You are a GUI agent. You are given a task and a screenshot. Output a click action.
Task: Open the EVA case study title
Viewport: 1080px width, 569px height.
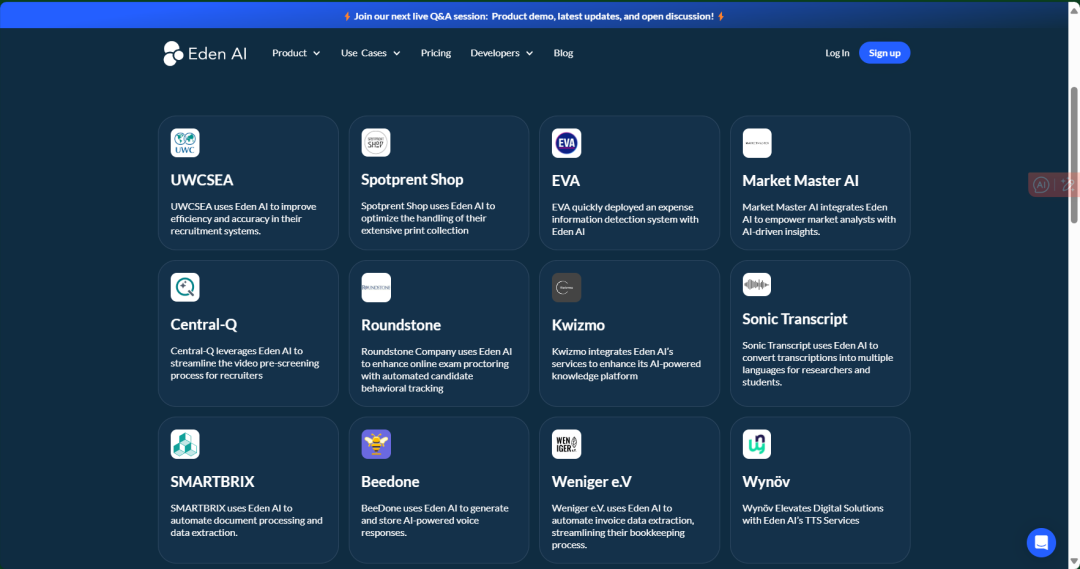coord(565,180)
